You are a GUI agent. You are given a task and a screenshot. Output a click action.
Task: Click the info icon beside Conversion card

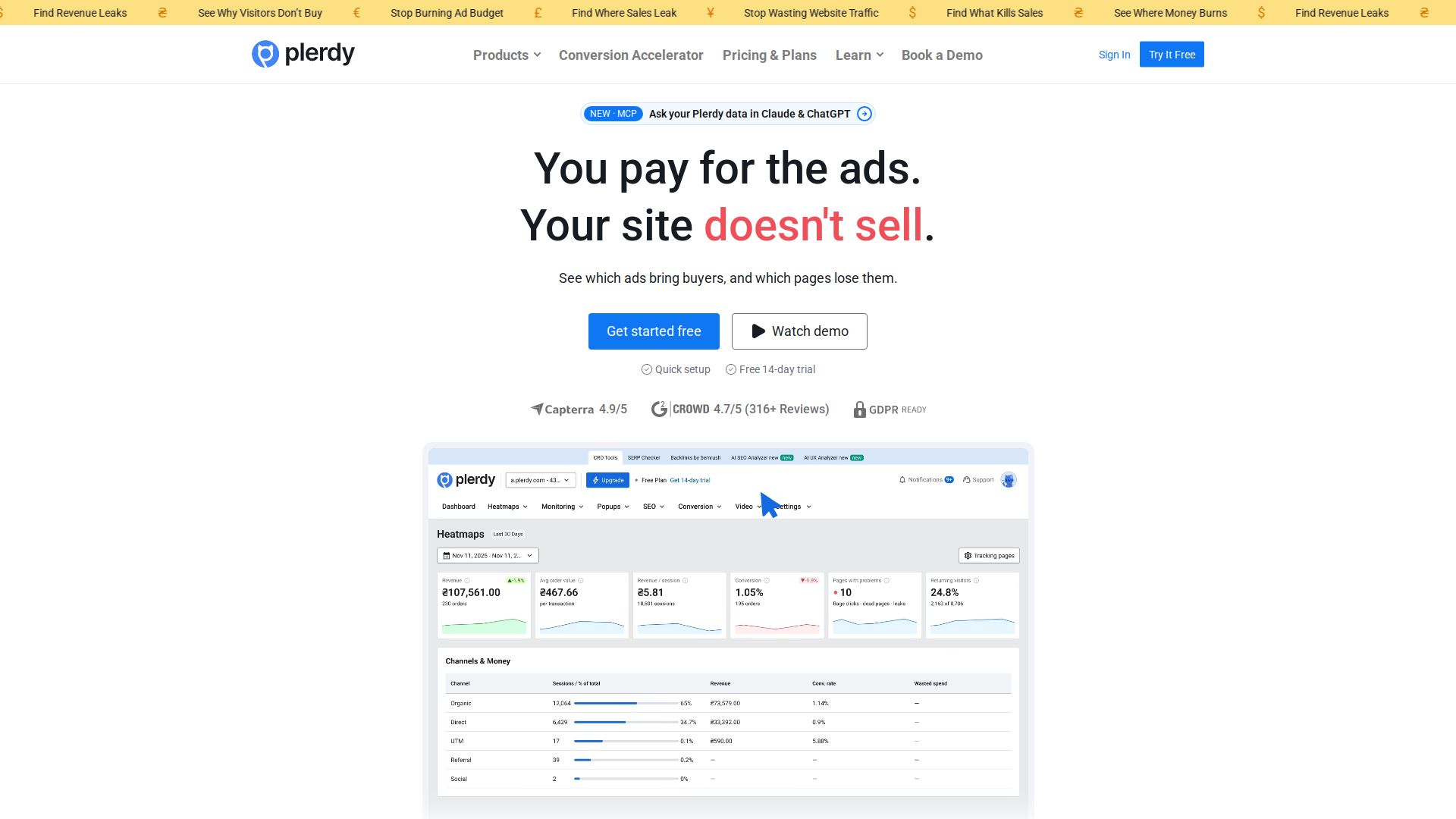(767, 581)
